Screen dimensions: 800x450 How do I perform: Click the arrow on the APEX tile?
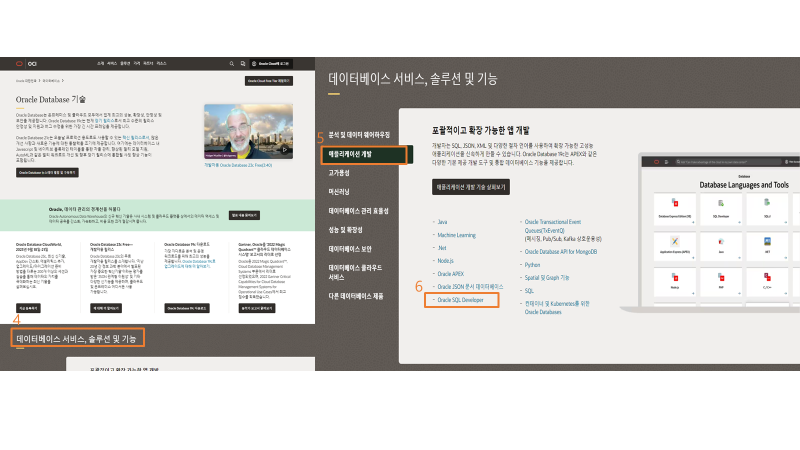click(692, 258)
